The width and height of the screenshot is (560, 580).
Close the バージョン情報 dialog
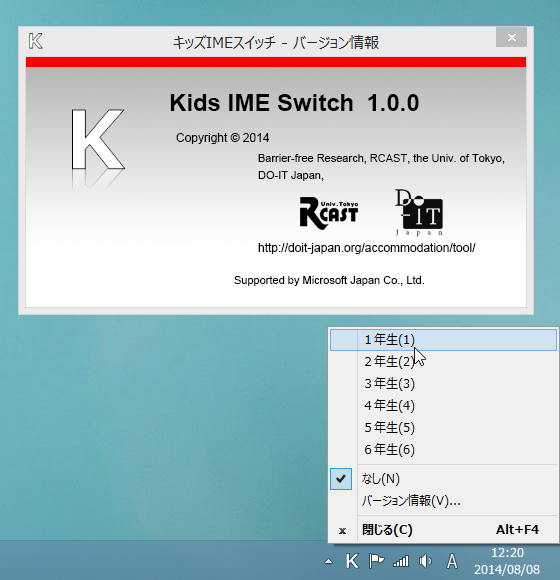tap(512, 37)
